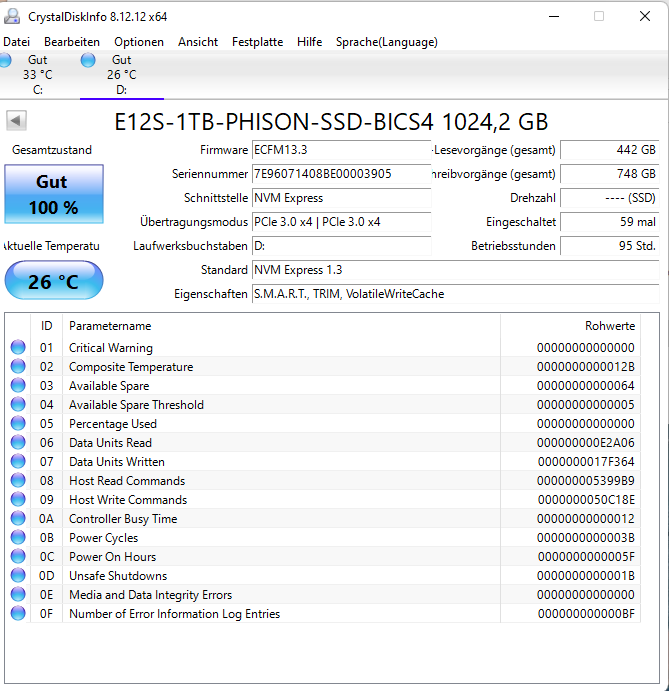
Task: Select raw value 000000000000BF
Action: click(586, 613)
